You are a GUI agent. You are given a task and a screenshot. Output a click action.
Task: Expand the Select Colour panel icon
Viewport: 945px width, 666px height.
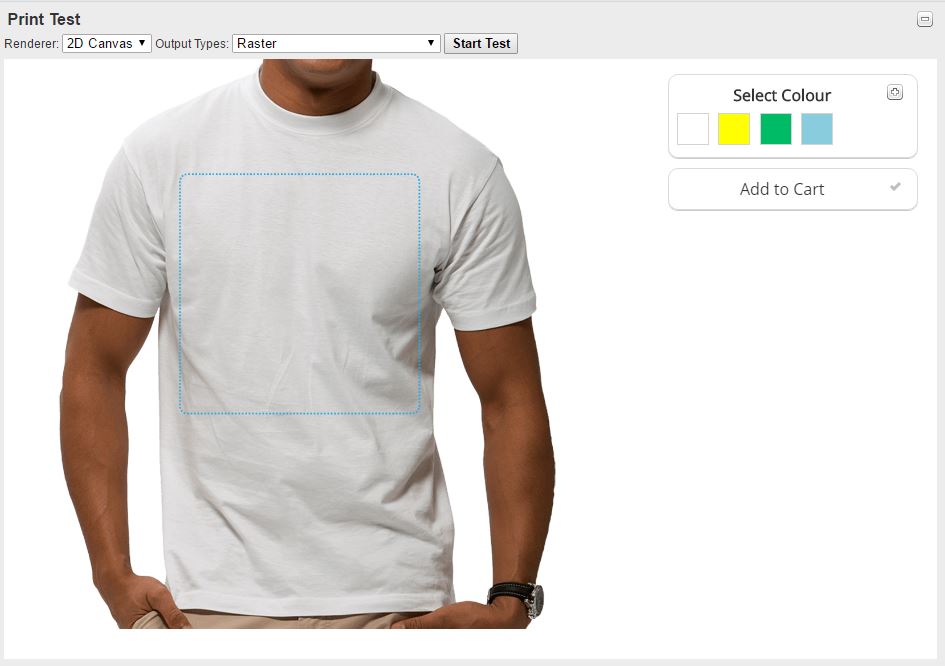(x=895, y=92)
